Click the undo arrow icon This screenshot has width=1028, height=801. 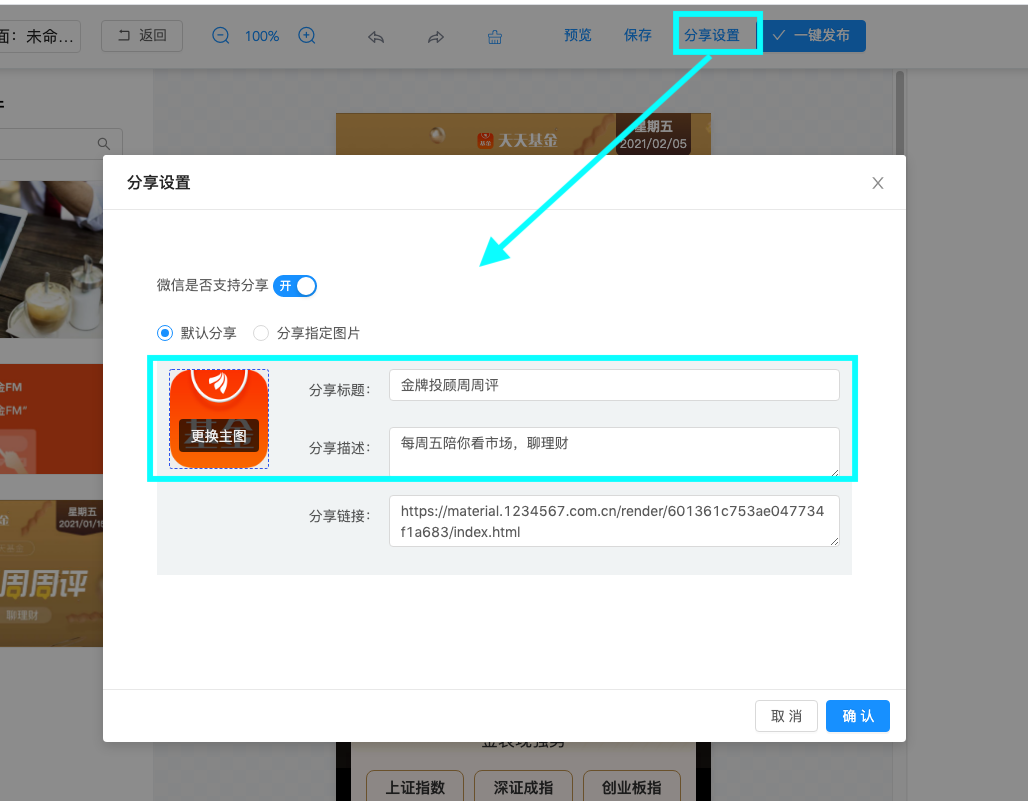[x=376, y=37]
